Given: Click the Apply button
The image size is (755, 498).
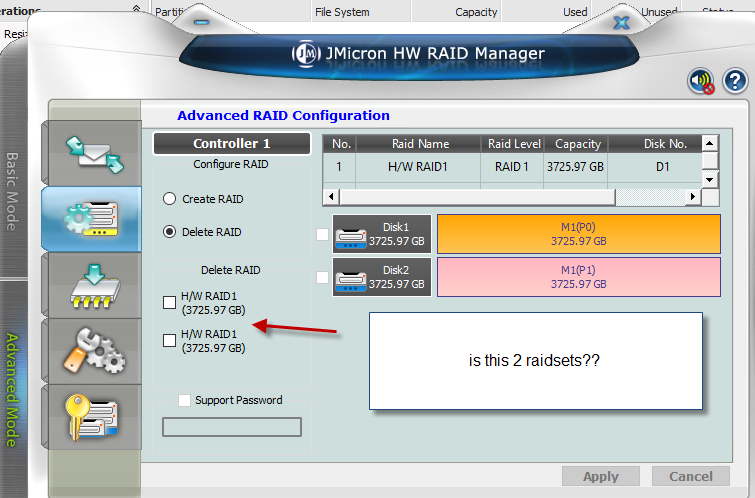Looking at the screenshot, I should (601, 476).
